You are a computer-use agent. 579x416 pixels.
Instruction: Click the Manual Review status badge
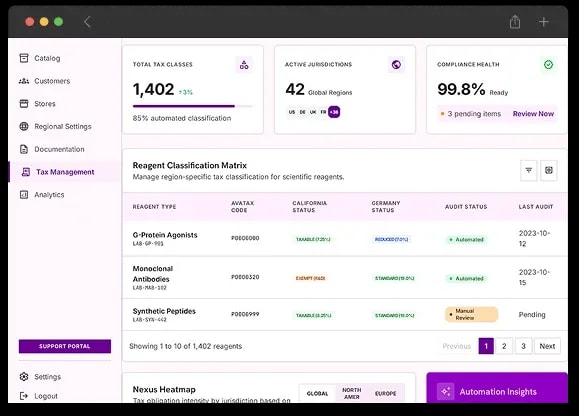(x=471, y=314)
